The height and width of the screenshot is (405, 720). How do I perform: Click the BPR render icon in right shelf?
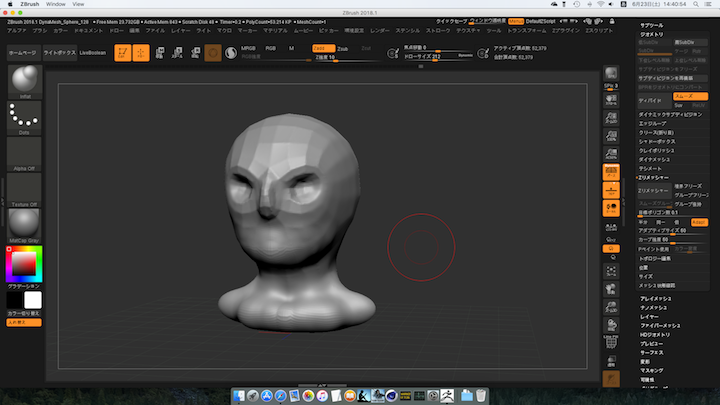coord(611,73)
